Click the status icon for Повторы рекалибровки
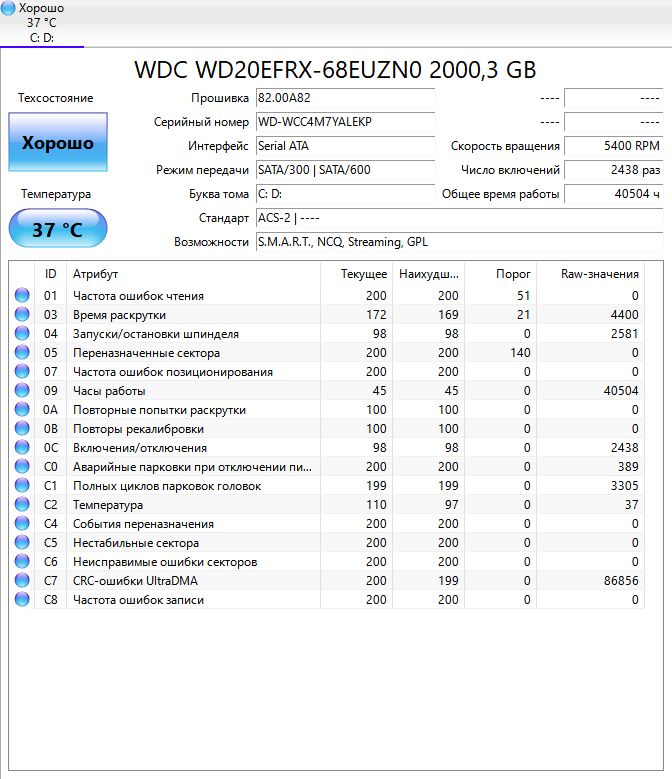672x779 pixels. click(22, 428)
